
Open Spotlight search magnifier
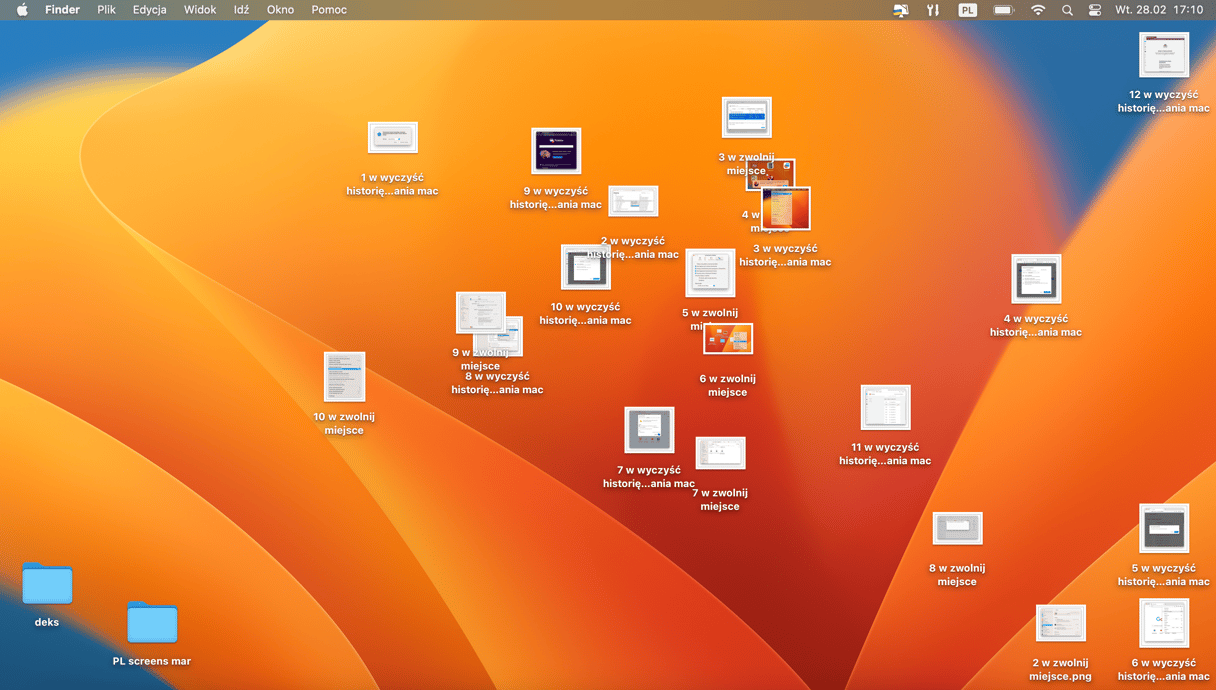(1067, 10)
